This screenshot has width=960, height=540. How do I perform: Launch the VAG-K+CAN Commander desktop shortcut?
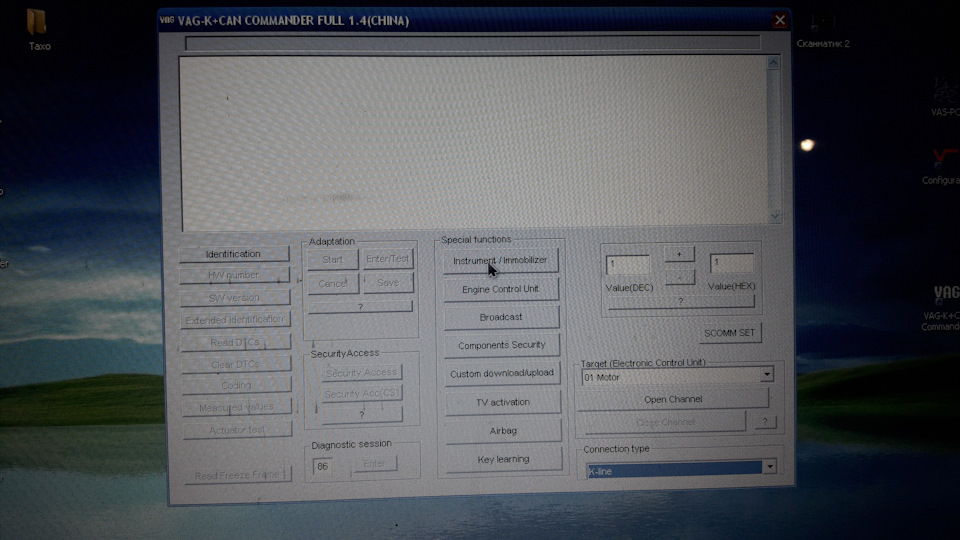click(943, 308)
